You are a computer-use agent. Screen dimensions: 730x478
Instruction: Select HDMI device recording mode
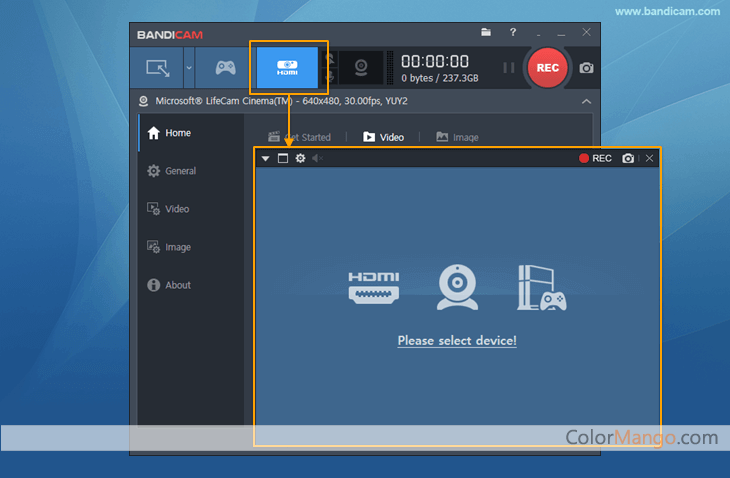[x=287, y=68]
